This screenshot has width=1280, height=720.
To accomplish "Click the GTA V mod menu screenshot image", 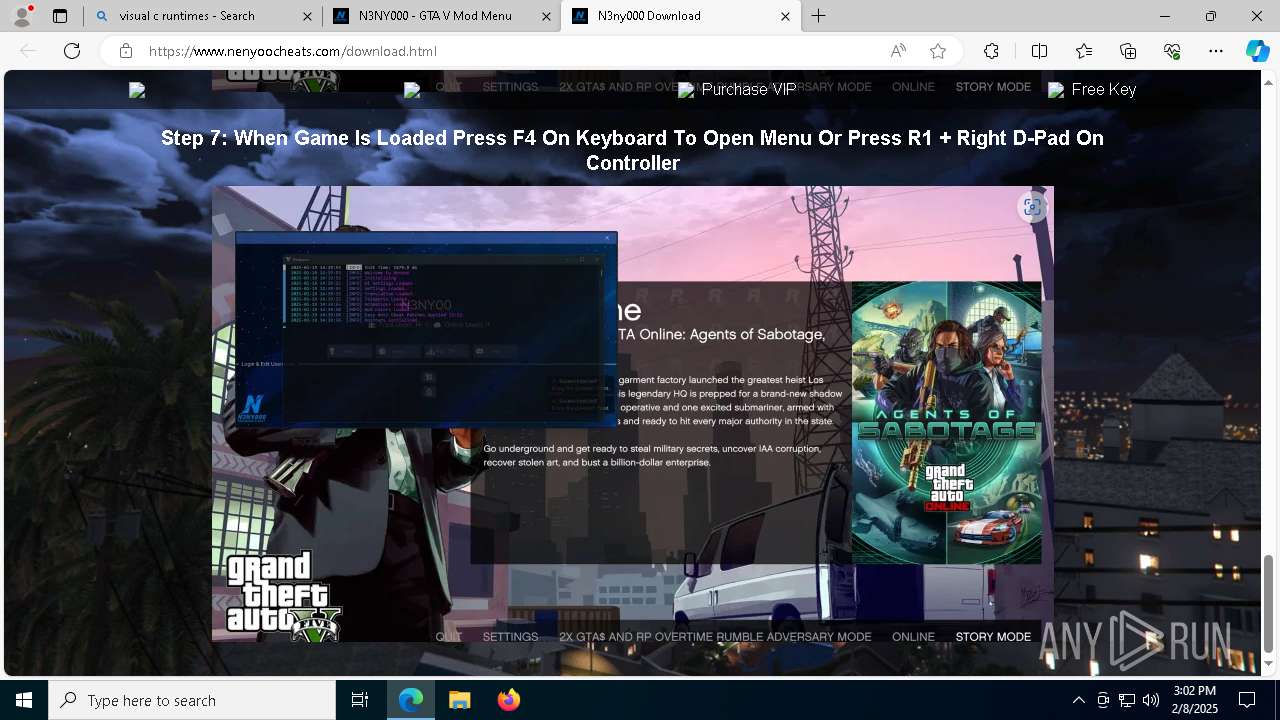I will coord(633,415).
